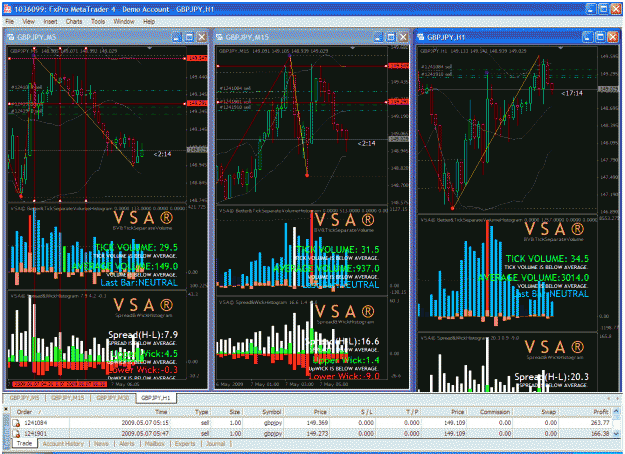Open the View menu

(28, 22)
